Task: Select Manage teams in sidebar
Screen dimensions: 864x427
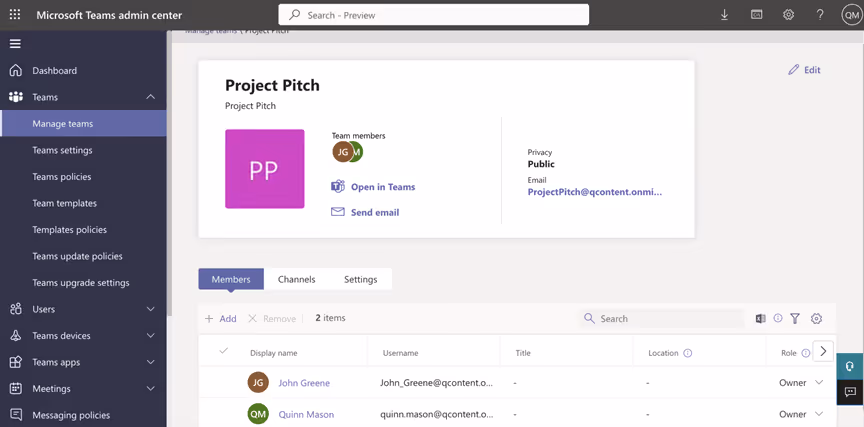Action: point(83,123)
